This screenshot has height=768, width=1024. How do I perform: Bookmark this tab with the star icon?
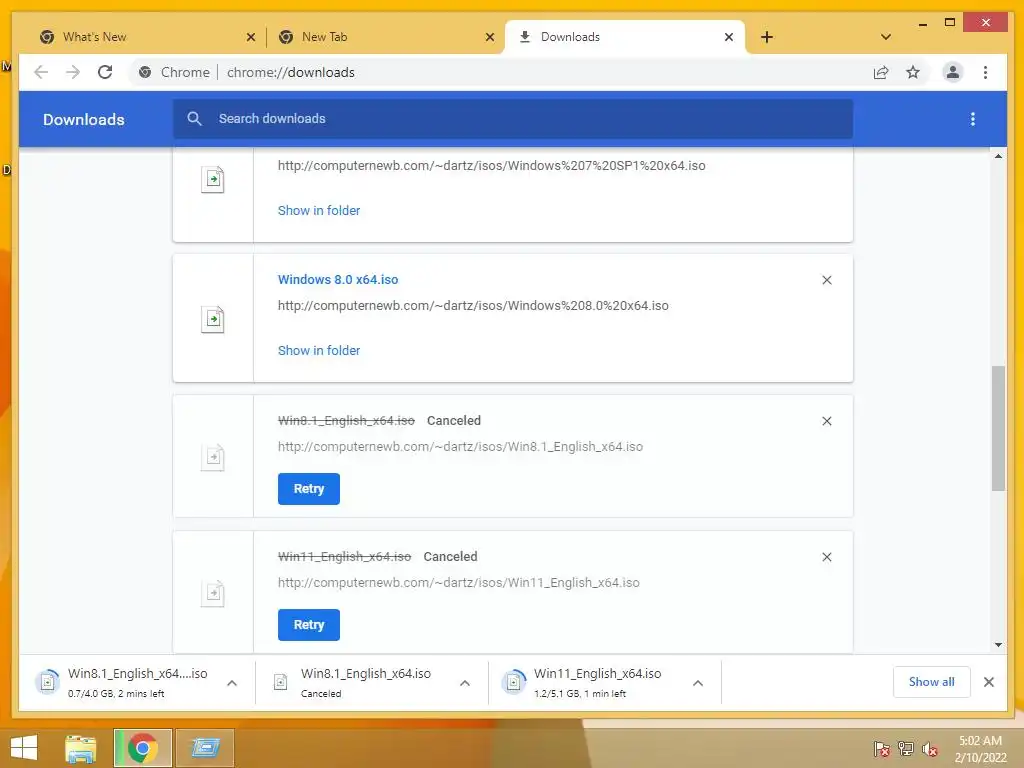point(913,72)
